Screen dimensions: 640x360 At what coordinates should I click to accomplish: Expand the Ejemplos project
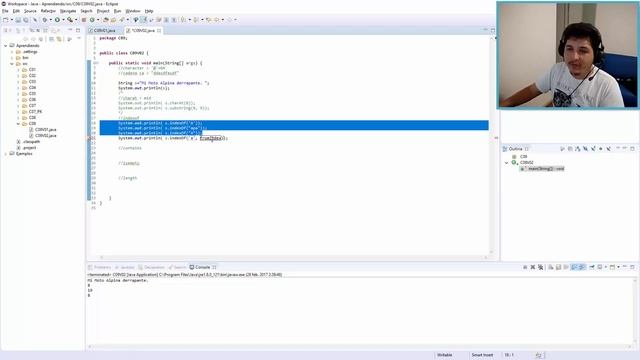click(x=6, y=153)
